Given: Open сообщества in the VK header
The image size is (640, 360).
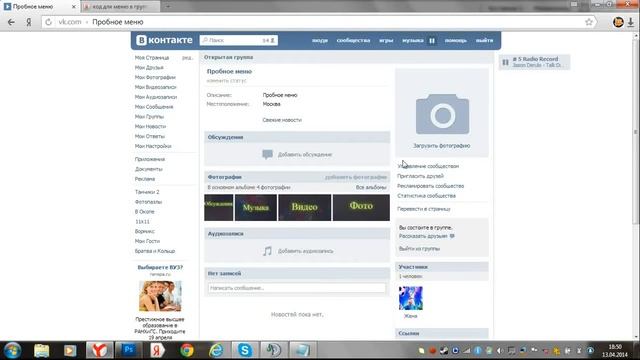Looking at the screenshot, I should pos(353,40).
